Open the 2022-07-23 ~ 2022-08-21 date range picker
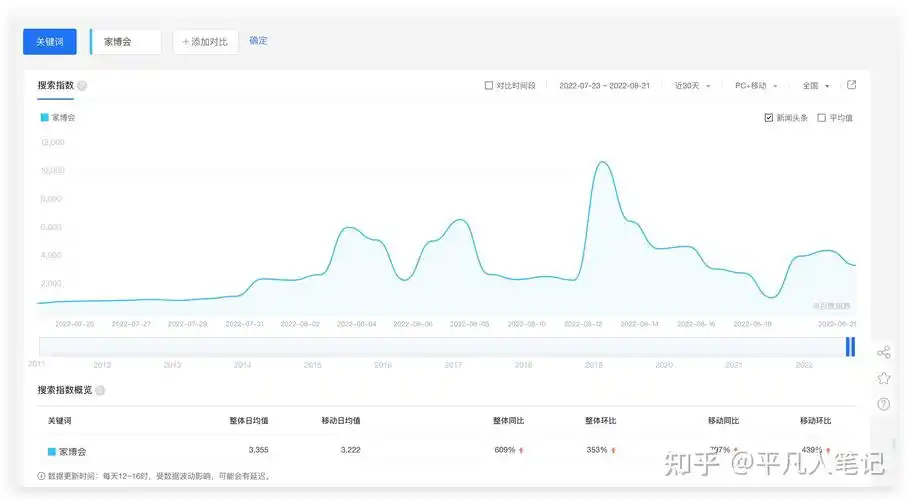Screen dimensions: 908x500 coord(604,85)
